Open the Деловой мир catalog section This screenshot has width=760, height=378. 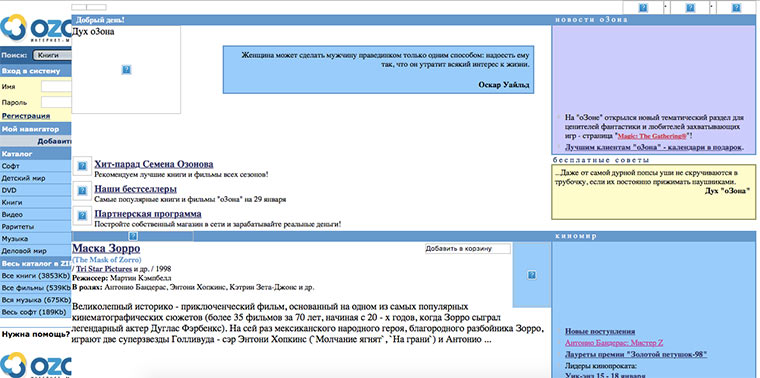(x=35, y=251)
